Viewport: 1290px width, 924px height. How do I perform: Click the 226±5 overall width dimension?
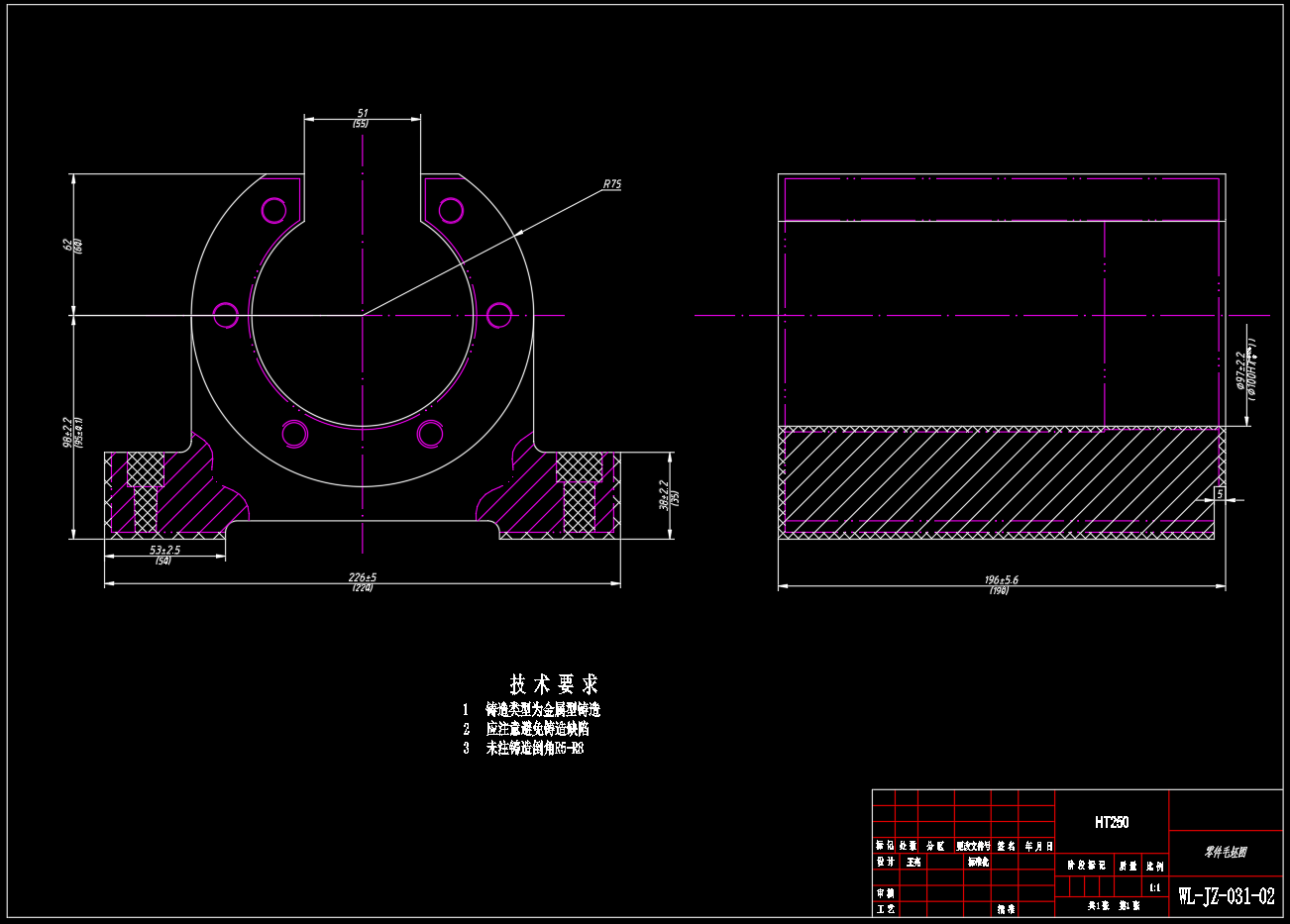click(362, 577)
